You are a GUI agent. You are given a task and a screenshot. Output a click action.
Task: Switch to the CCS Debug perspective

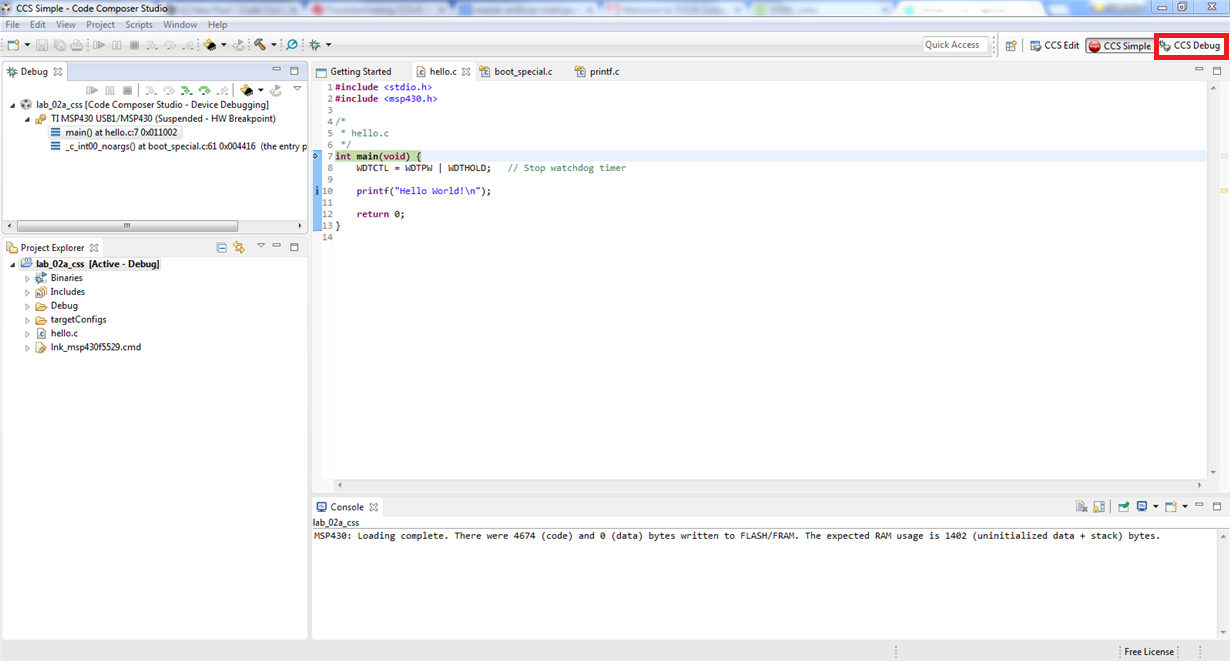pyautogui.click(x=1190, y=46)
